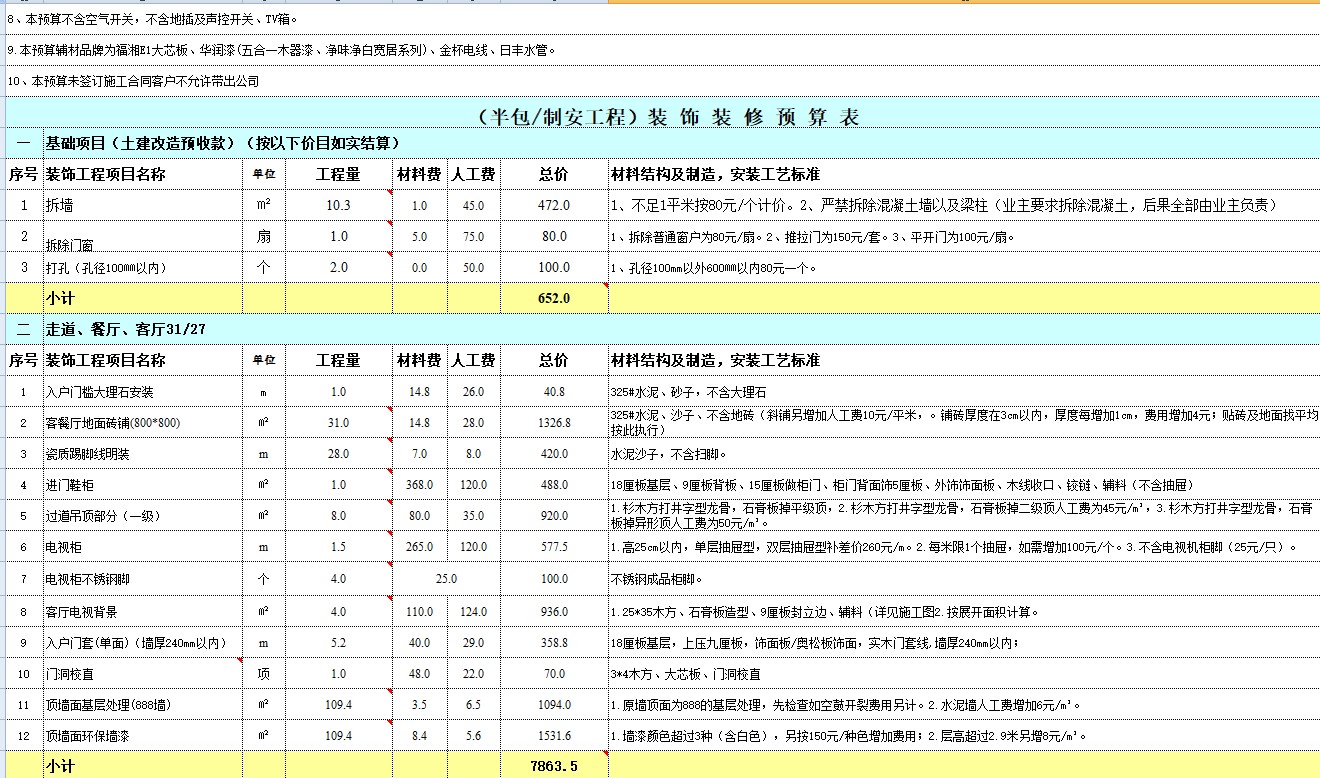
Task: Click quantity 31.0 for 客餐厅地面砖铺
Action: 338,423
